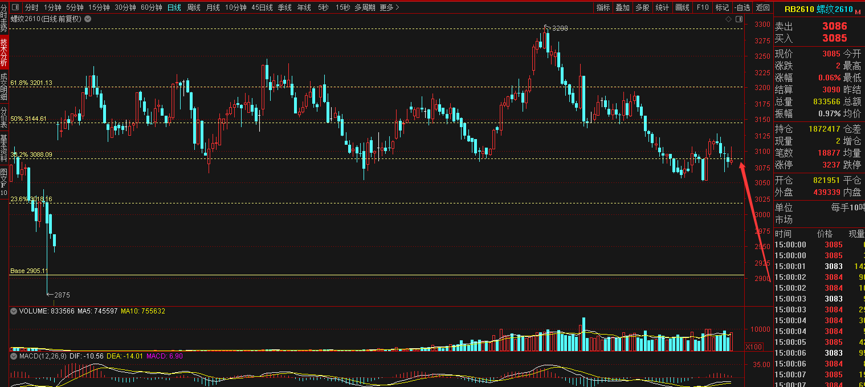Click the 涨停 value 3237
Screen dimensions: 865x387
click(831, 164)
